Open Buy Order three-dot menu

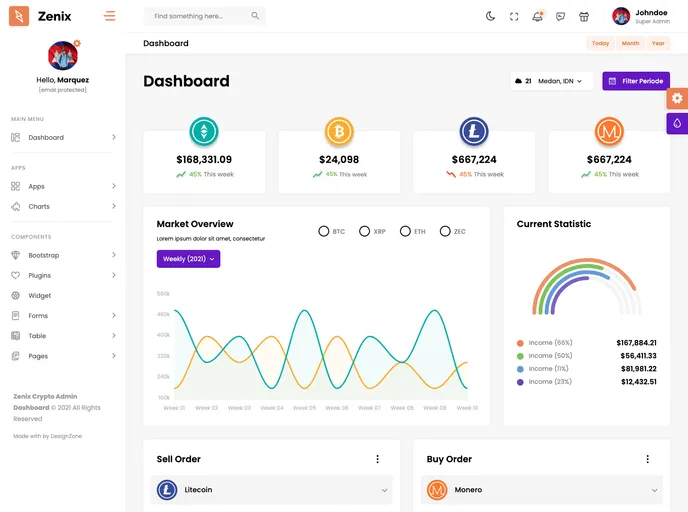648,459
